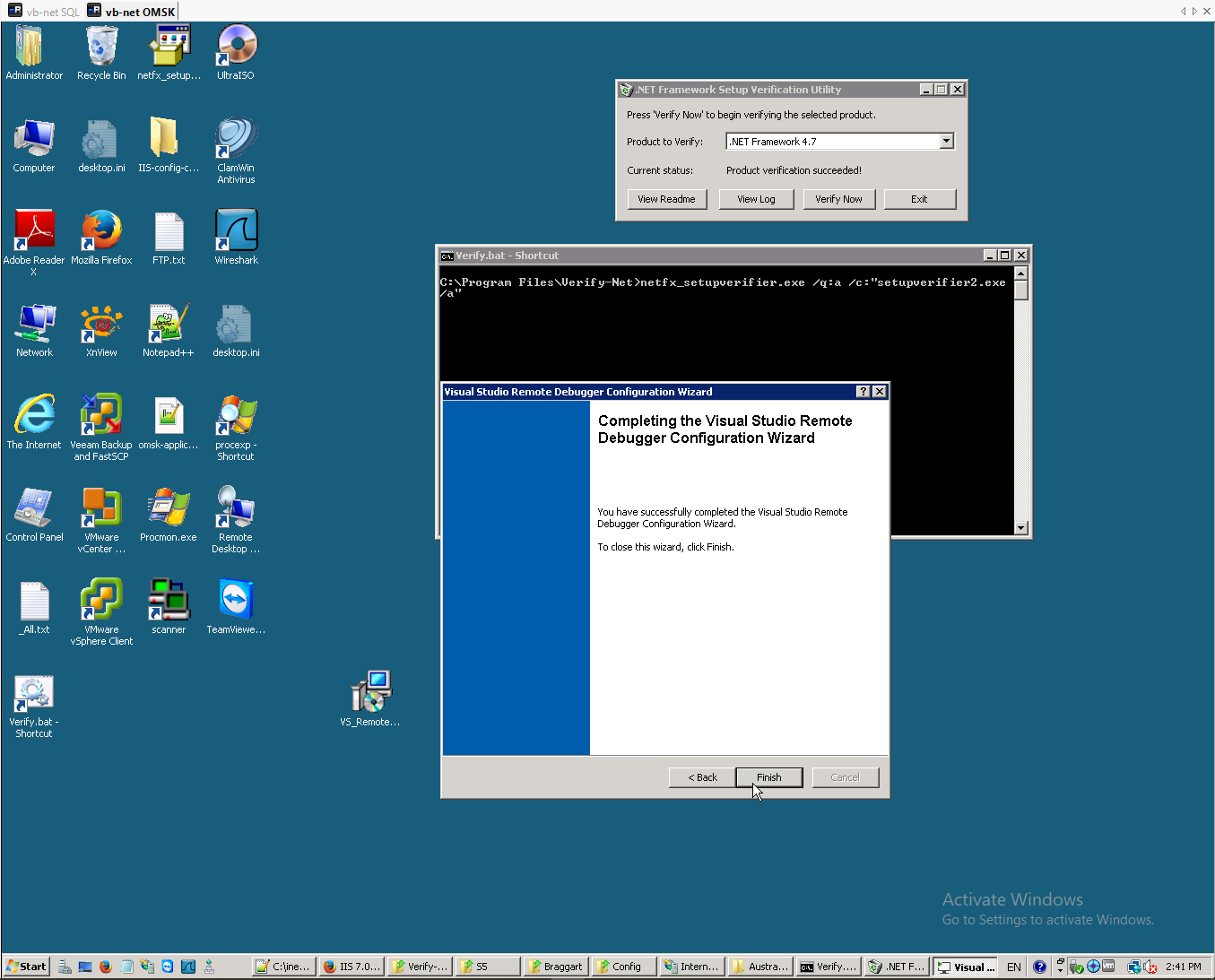This screenshot has height=980, width=1215.
Task: Open the TeamViewer desktop icon
Action: coord(236,607)
